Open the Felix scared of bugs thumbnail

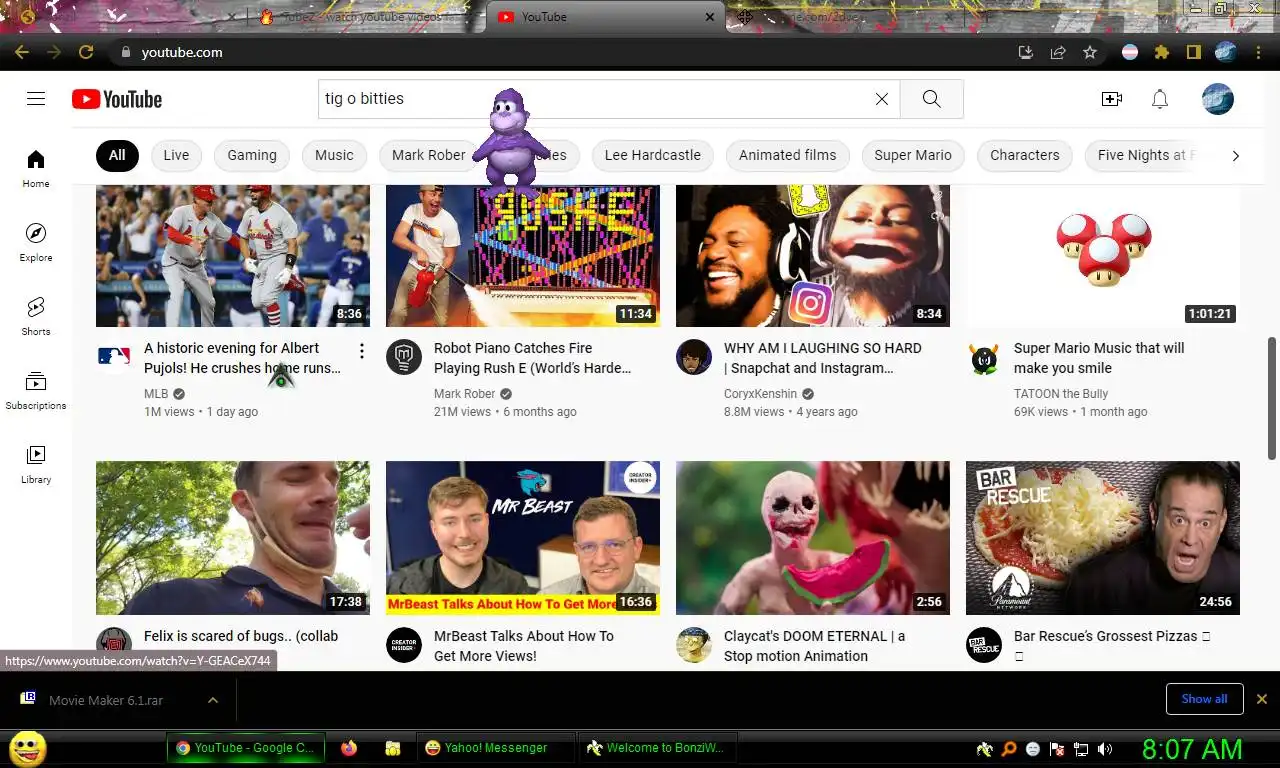click(233, 538)
